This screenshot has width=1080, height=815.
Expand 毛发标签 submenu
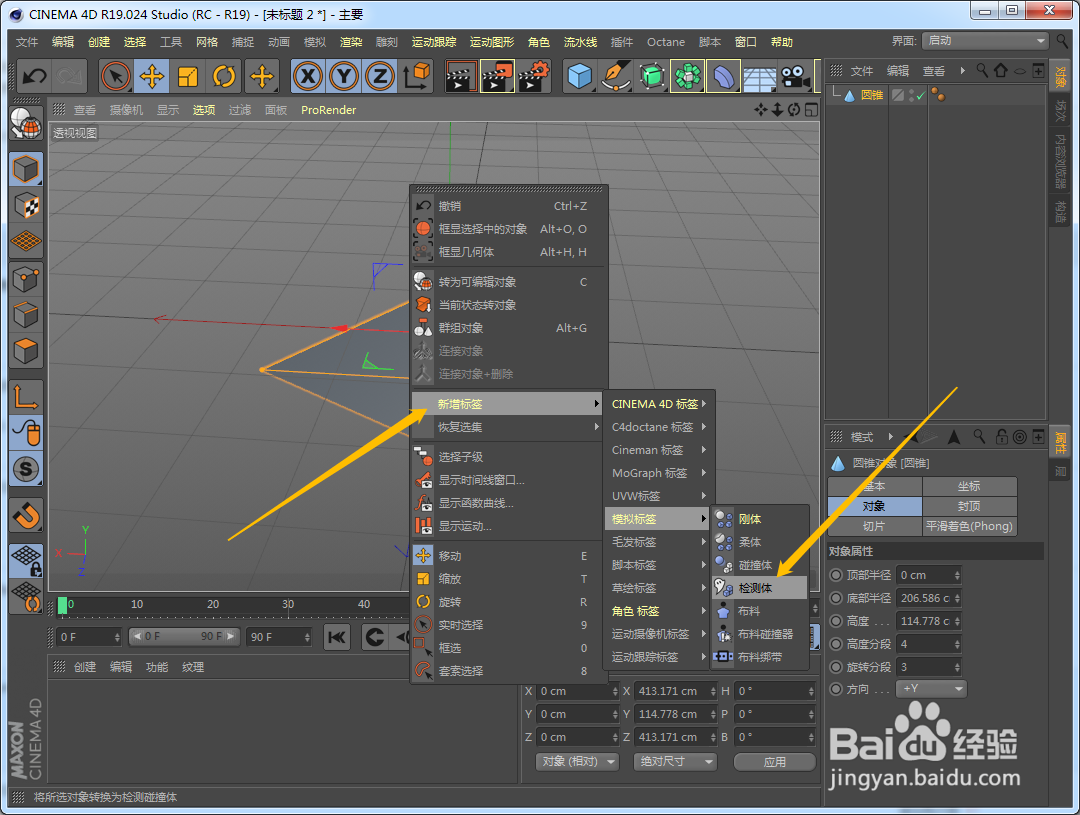pyautogui.click(x=657, y=542)
